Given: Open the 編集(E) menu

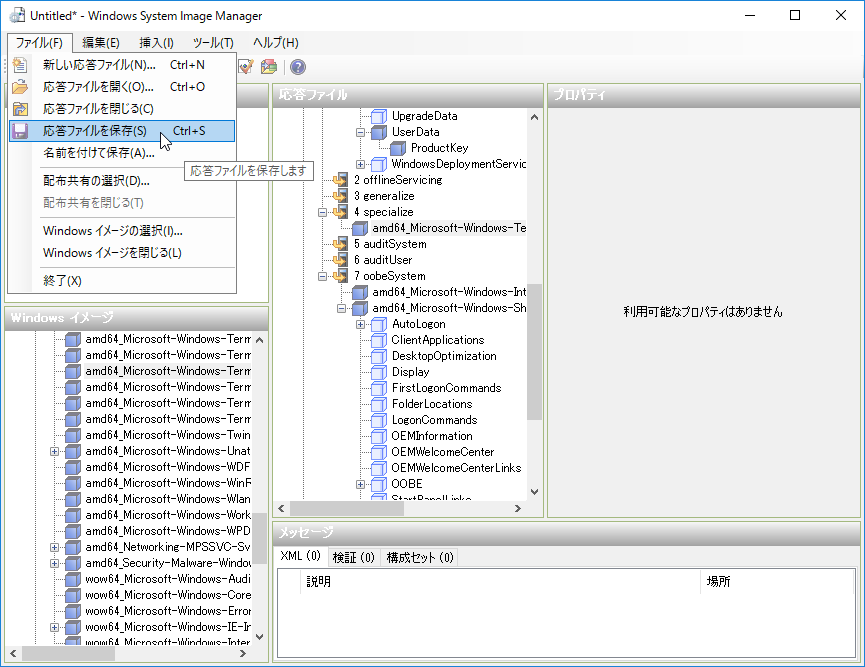Looking at the screenshot, I should [x=100, y=42].
